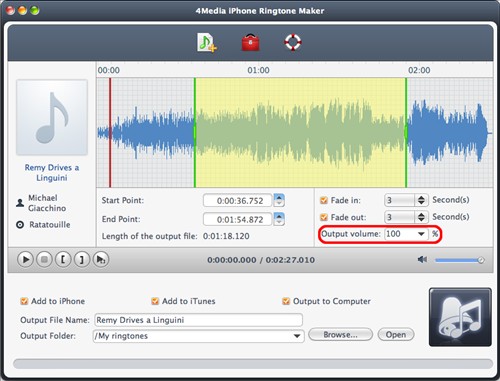Click the playback time 0:00:00.000 / 0:02:27.010

pos(261,260)
